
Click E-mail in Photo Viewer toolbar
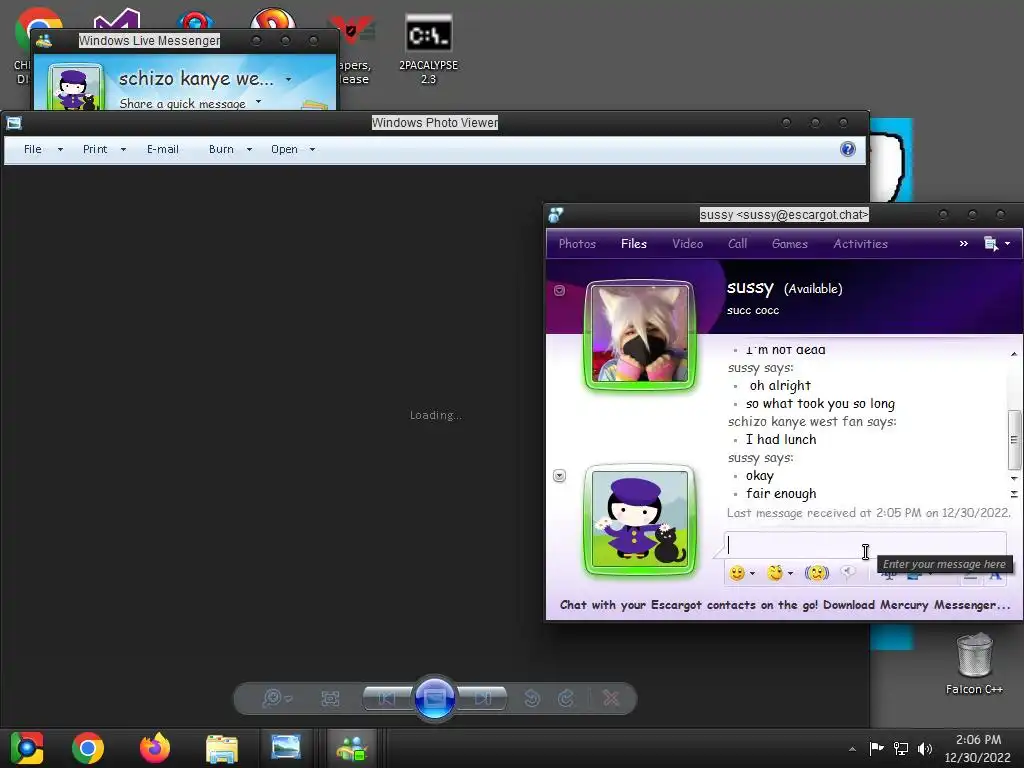pyautogui.click(x=163, y=150)
